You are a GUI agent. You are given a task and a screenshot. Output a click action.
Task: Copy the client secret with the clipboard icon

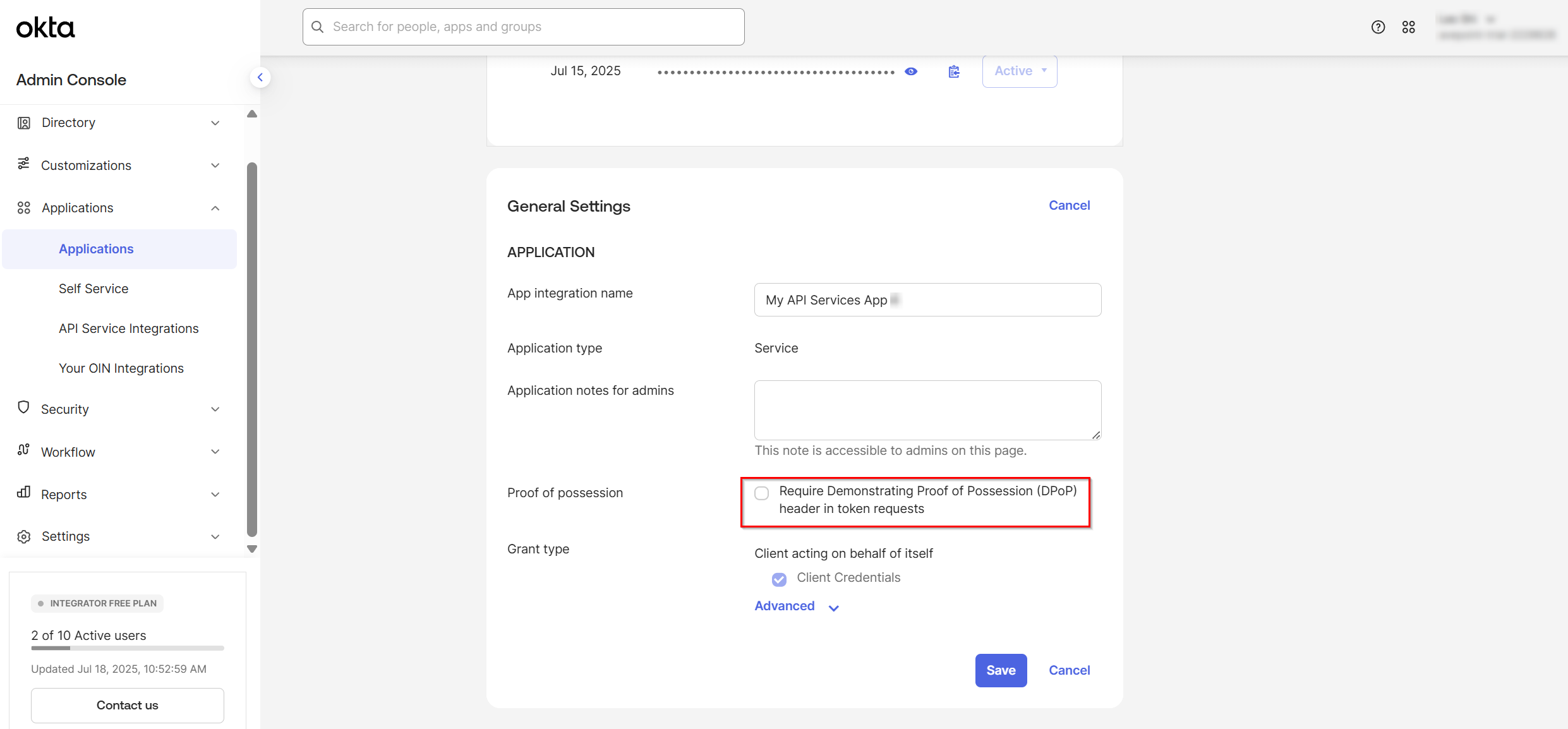coord(953,71)
